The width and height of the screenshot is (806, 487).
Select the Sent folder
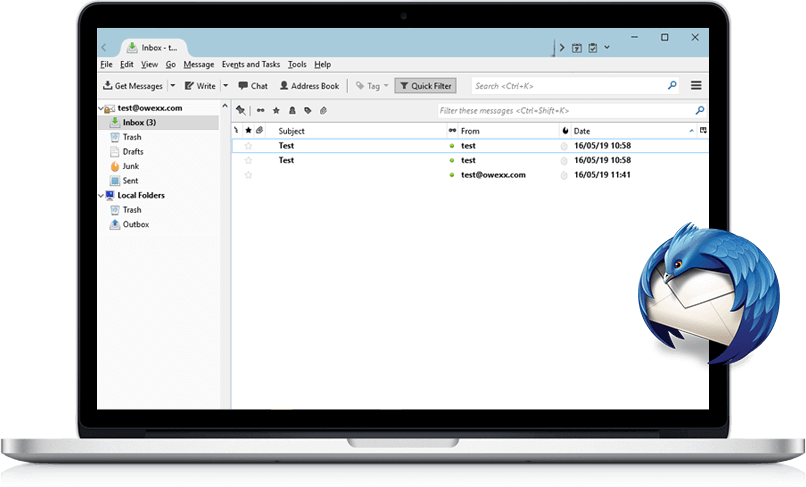pyautogui.click(x=130, y=181)
